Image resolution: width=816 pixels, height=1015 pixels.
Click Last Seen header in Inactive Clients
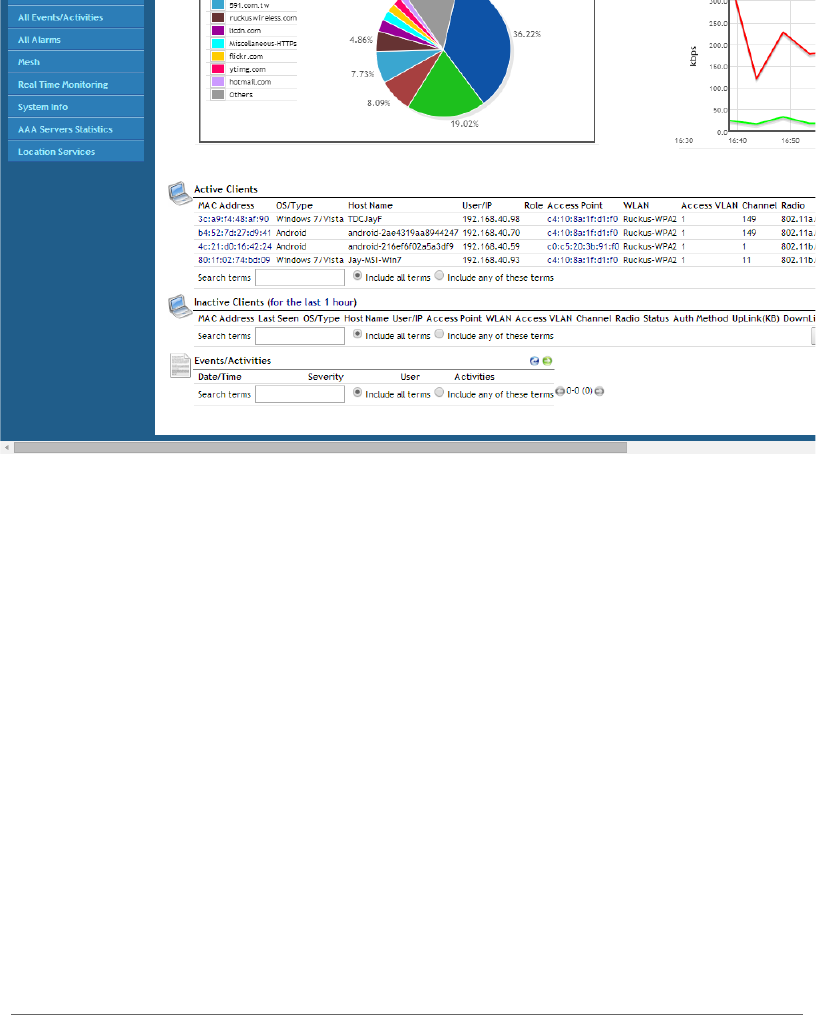(278, 318)
